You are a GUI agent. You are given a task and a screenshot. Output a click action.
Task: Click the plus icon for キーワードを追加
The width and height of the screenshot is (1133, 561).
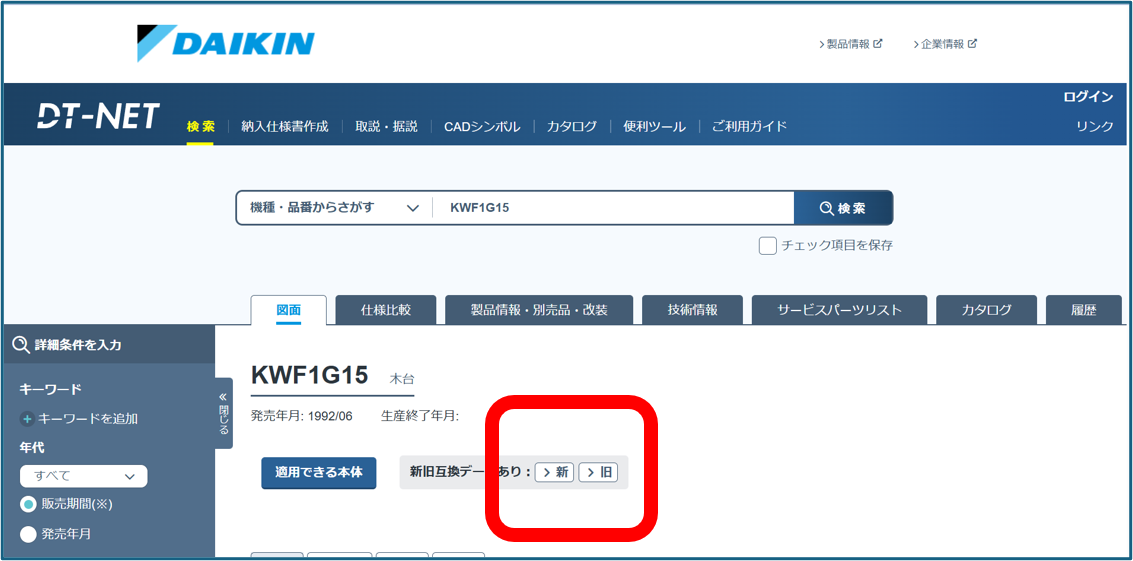click(x=27, y=419)
